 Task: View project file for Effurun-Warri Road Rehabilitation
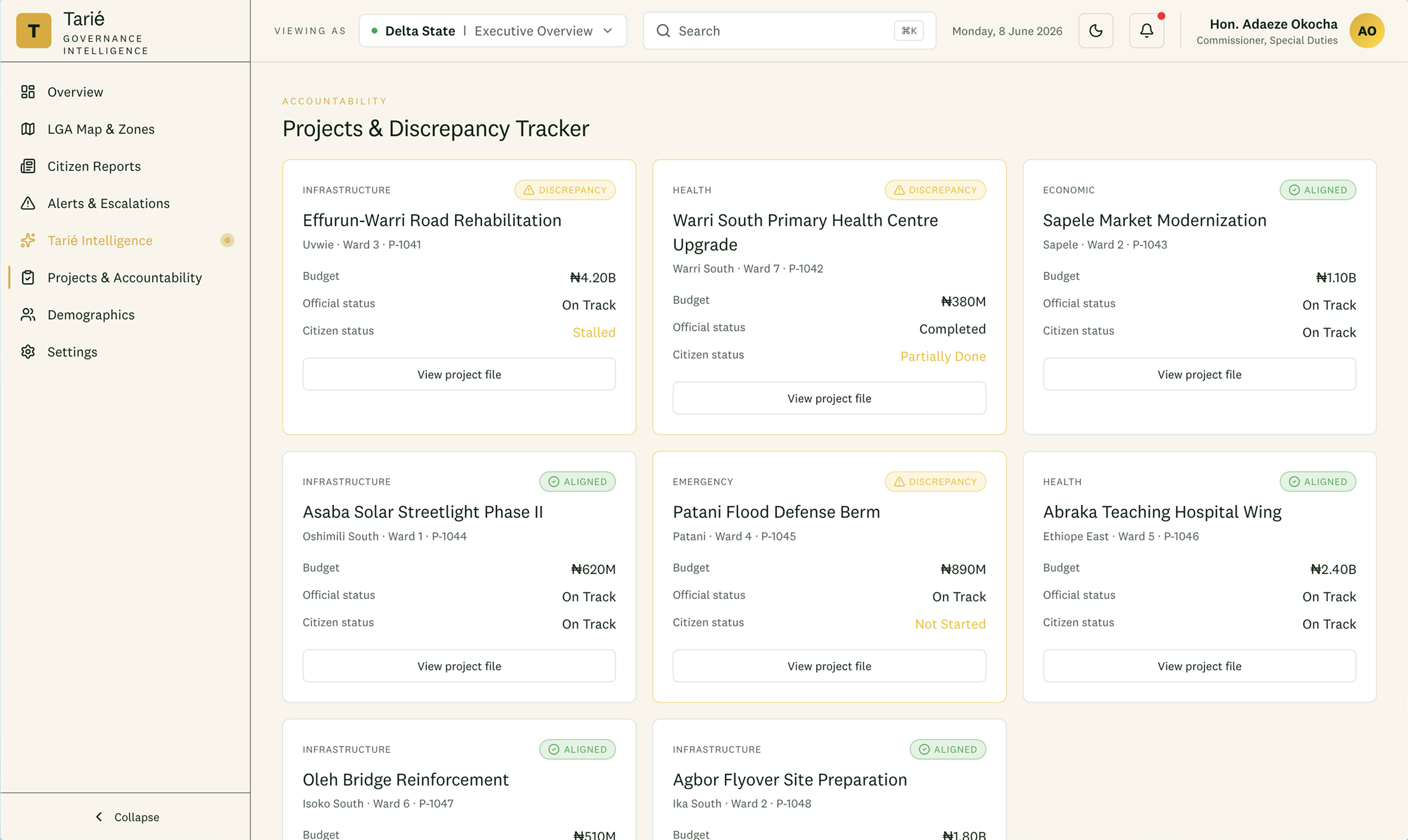coord(459,374)
